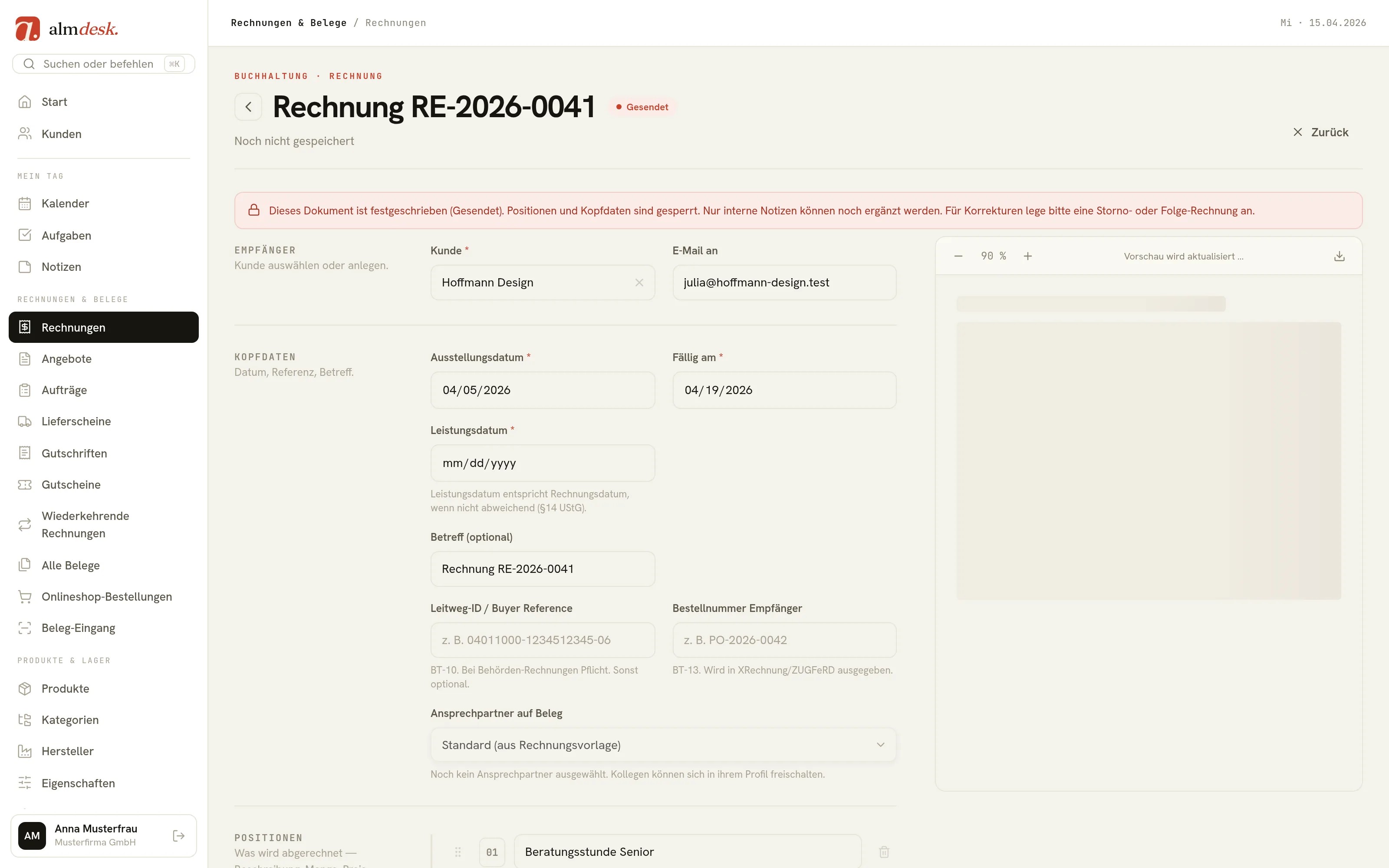The image size is (1389, 868).
Task: Click the Lieferscheine truck icon
Action: [x=25, y=421]
